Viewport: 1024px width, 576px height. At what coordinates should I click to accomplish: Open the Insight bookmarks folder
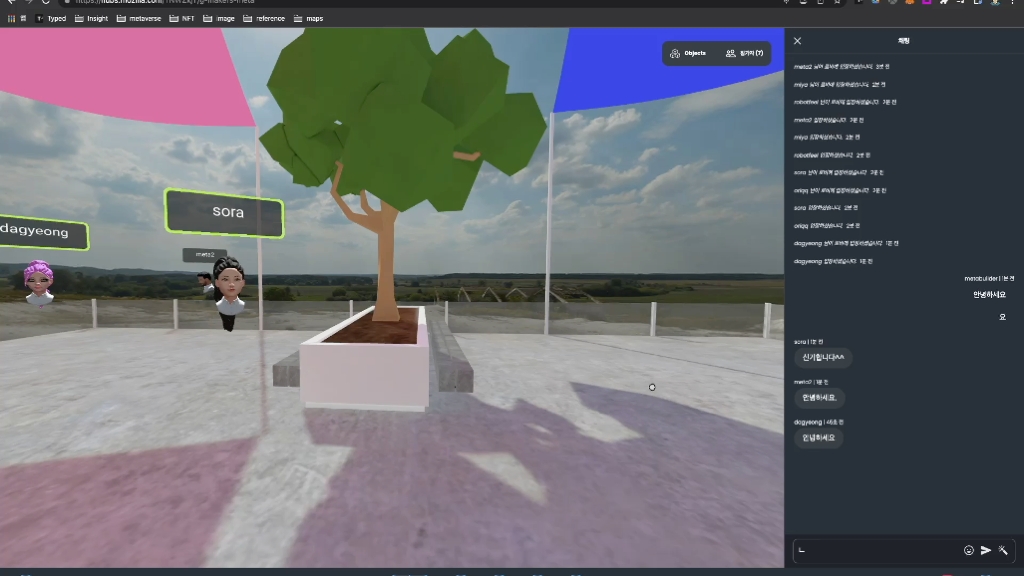[x=91, y=18]
